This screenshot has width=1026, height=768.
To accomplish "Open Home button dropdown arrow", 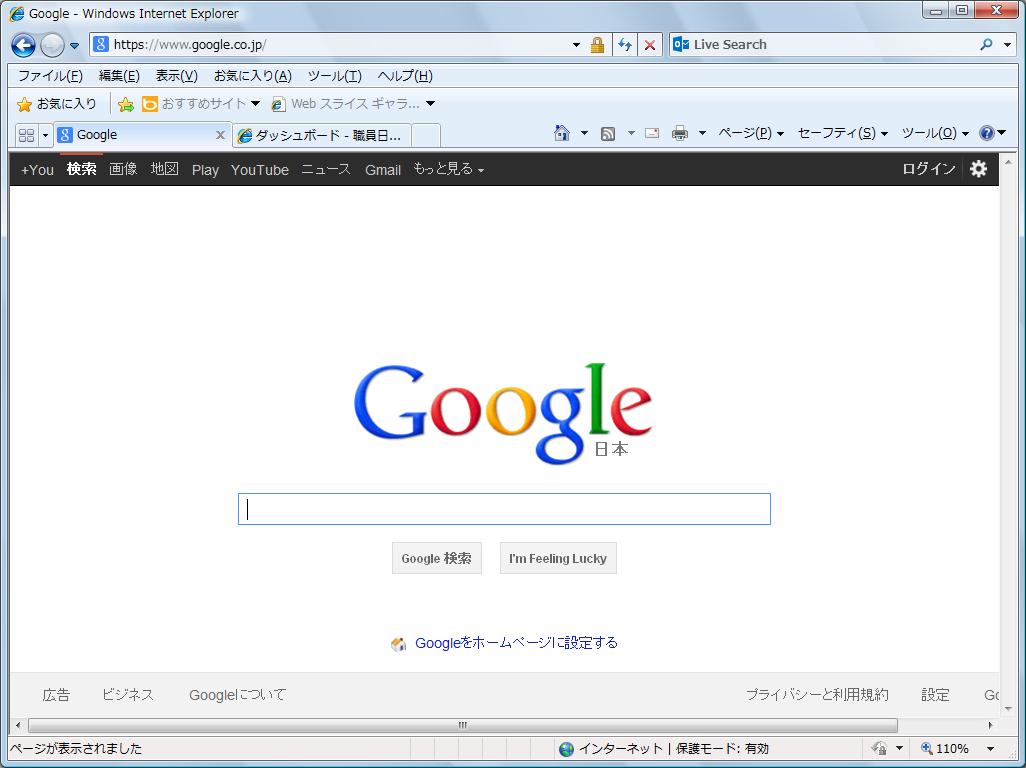I will [x=584, y=133].
